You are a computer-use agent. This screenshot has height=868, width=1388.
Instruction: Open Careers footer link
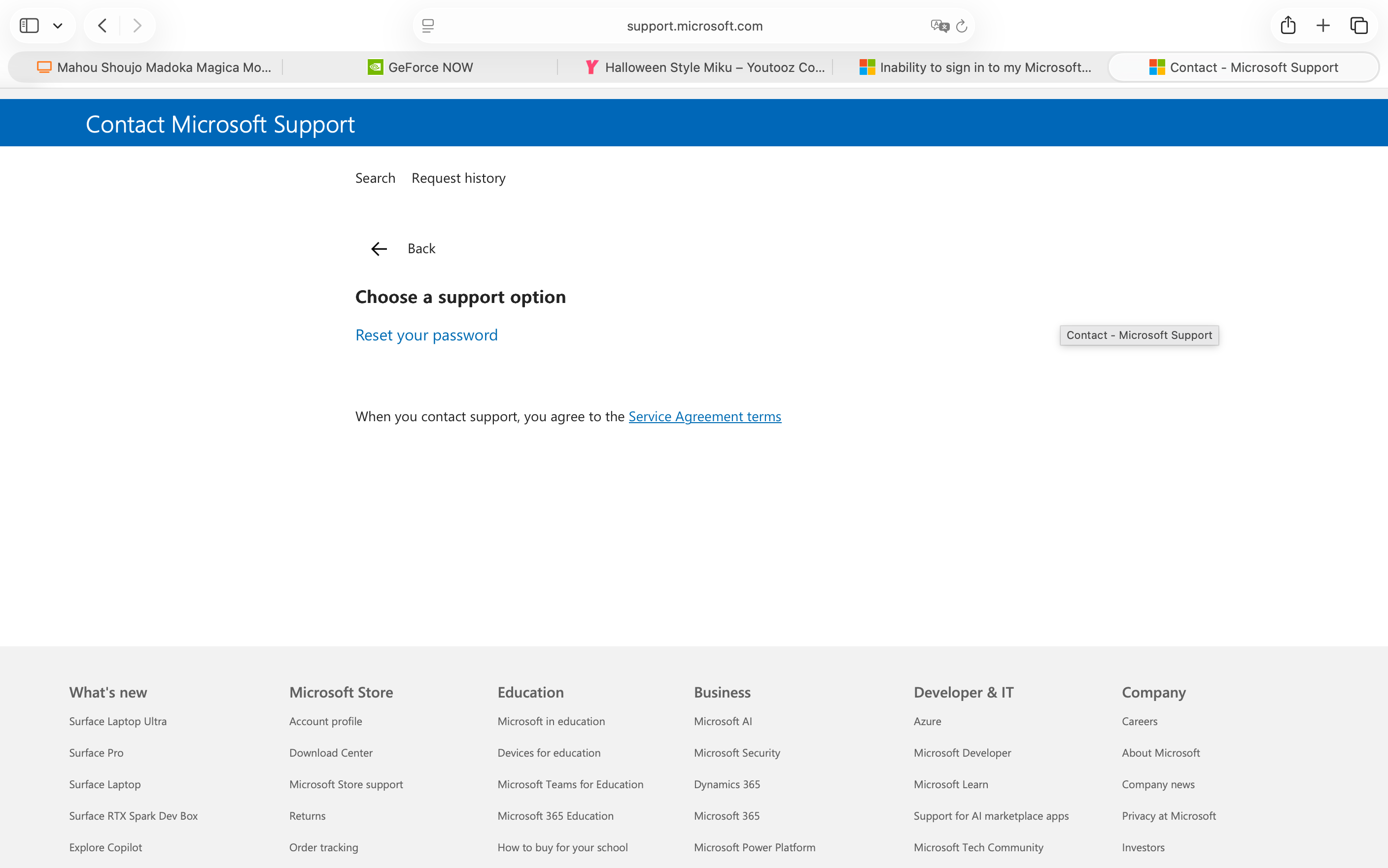click(1140, 721)
